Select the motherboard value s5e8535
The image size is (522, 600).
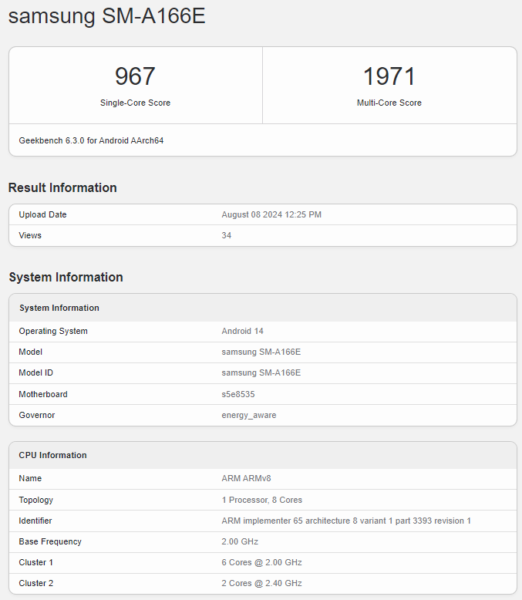(238, 394)
